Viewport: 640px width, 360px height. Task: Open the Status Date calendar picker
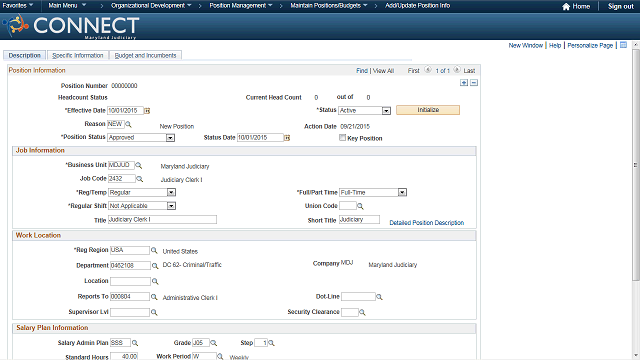coord(287,138)
